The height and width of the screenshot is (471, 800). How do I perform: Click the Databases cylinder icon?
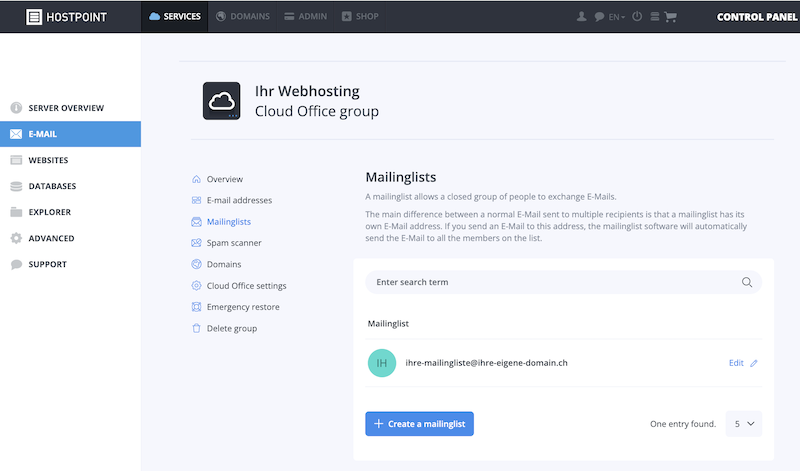point(16,186)
